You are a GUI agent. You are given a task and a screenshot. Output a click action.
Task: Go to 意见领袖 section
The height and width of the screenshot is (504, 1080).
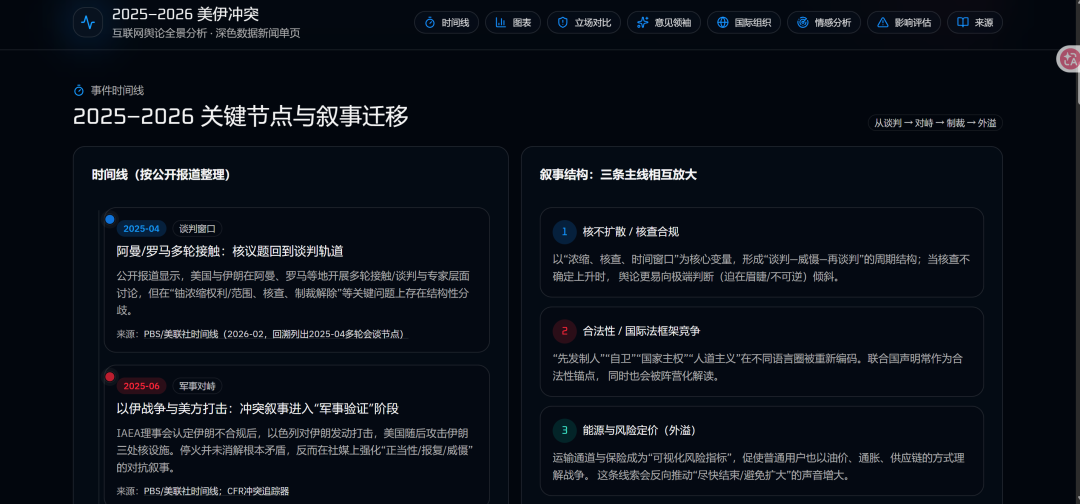(664, 23)
